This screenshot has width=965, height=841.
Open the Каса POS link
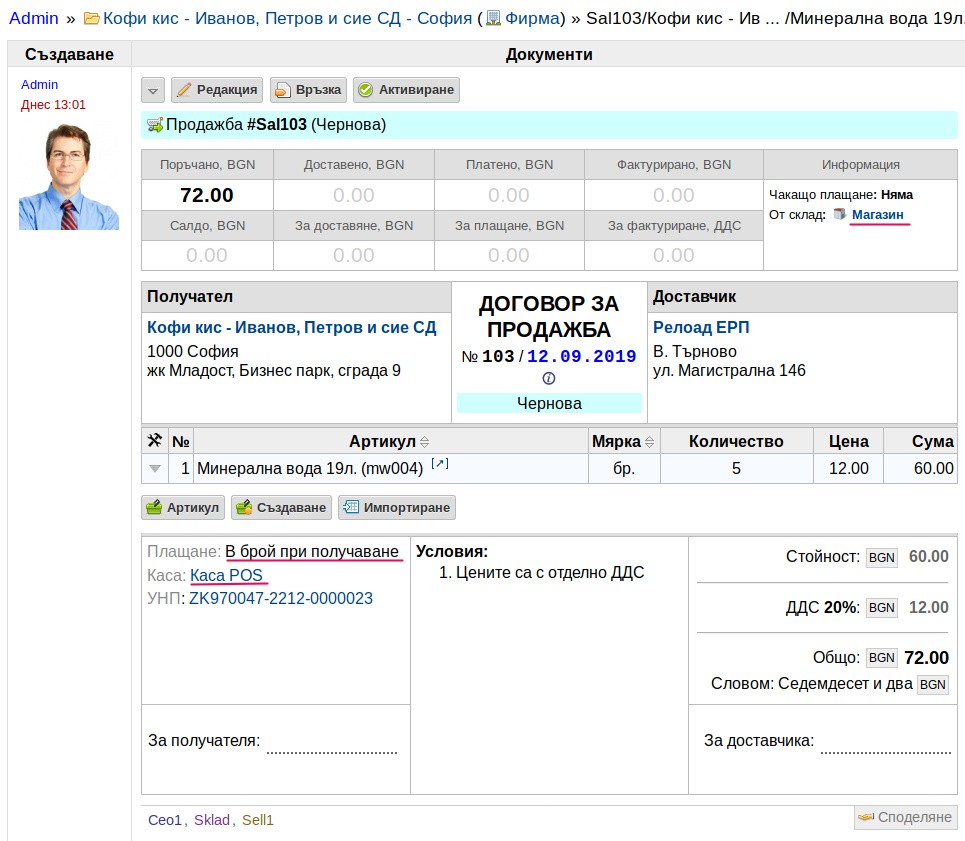pyautogui.click(x=226, y=575)
